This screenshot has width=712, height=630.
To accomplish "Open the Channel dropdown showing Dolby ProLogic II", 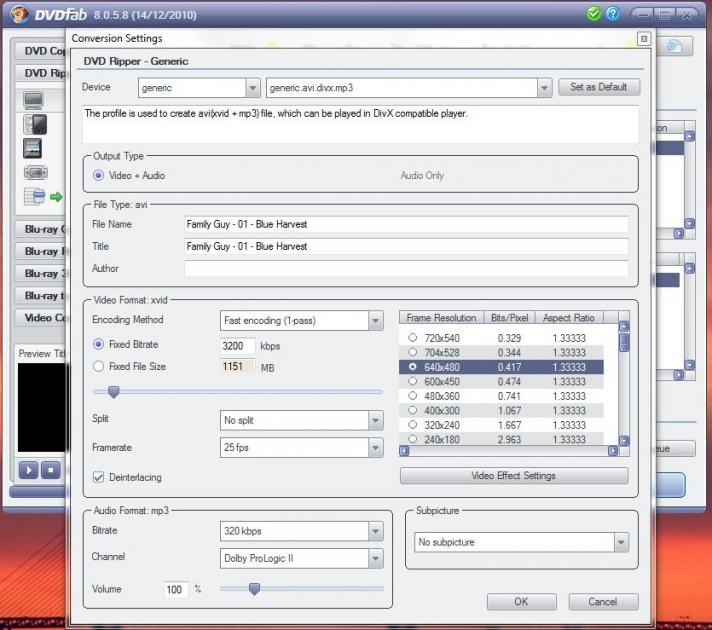I will click(x=302, y=558).
